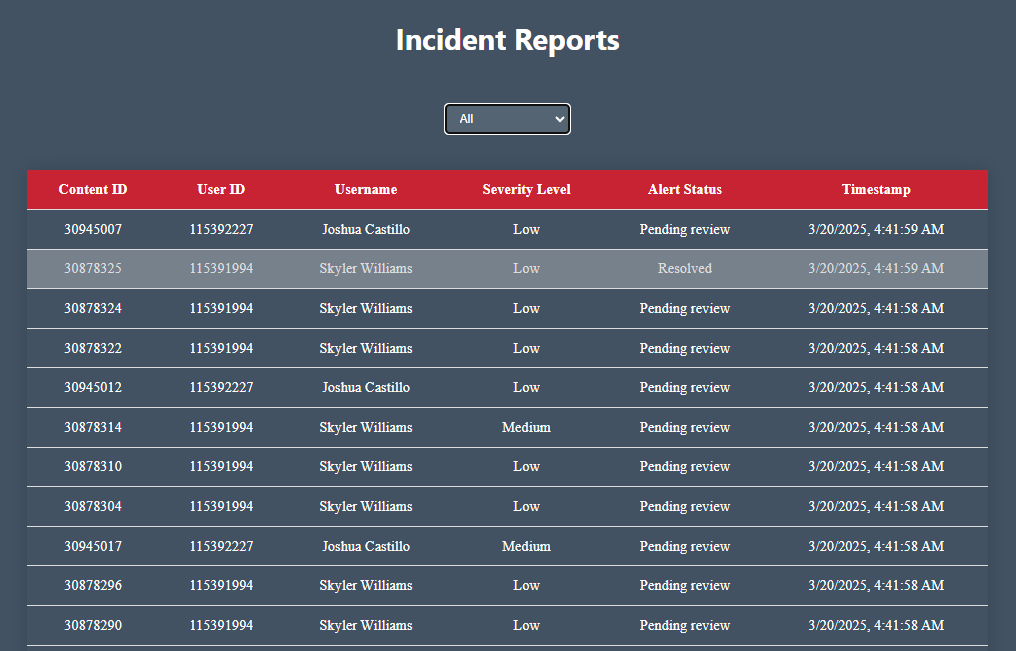This screenshot has width=1016, height=651.
Task: Select the resolved row's content ID 30878325
Action: point(93,268)
